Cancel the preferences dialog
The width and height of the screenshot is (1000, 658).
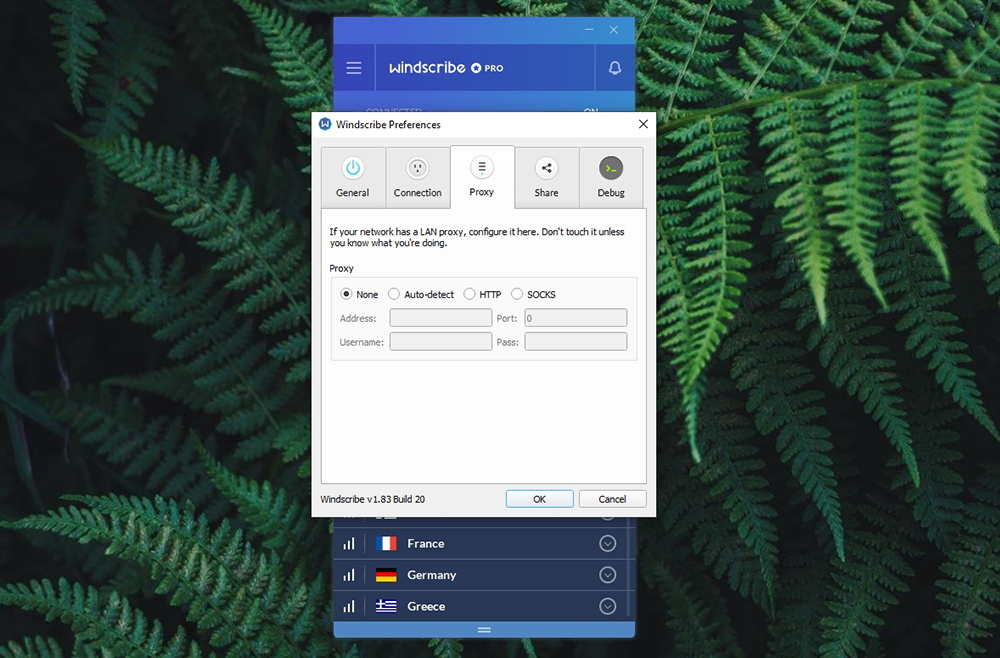click(x=612, y=499)
